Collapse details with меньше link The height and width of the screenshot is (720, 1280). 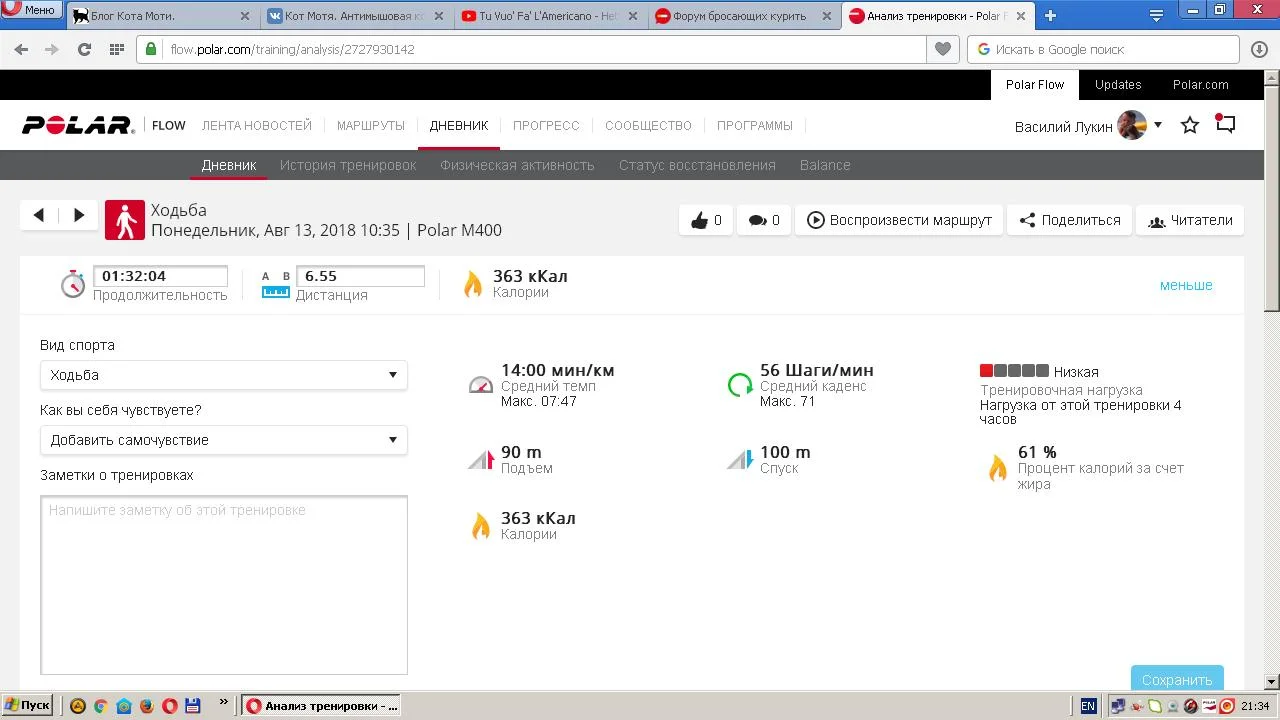1185,285
